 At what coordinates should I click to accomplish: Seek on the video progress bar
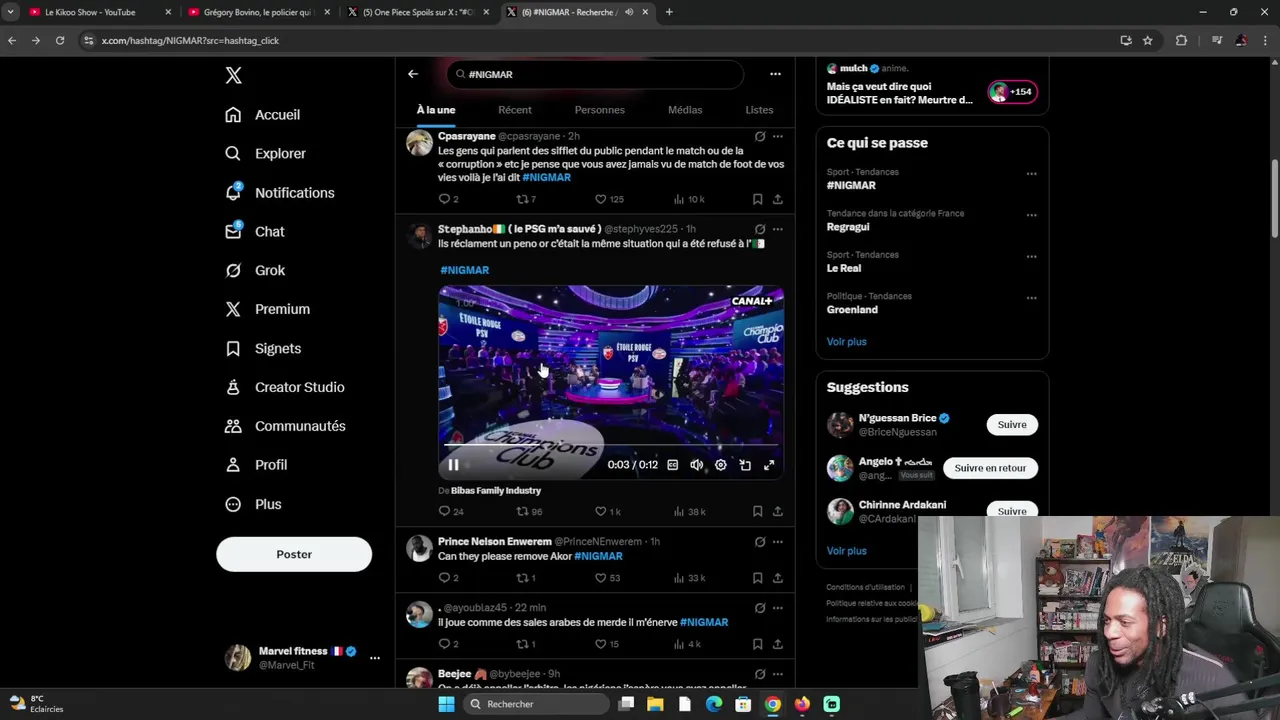(x=611, y=446)
